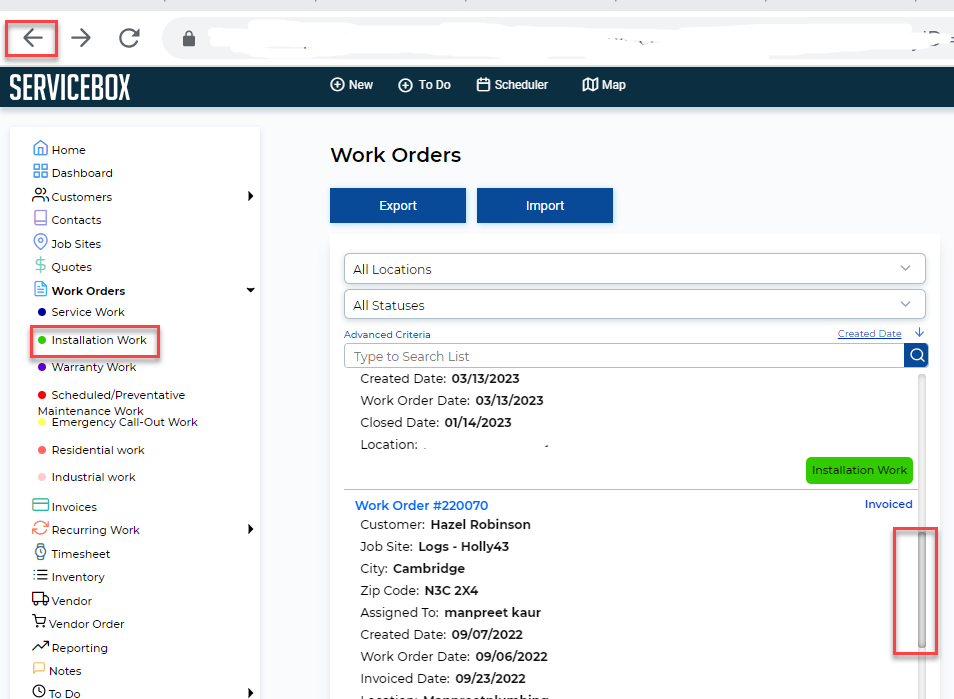This screenshot has height=699, width=954.
Task: Collapse the Work Orders submenu arrow
Action: [250, 290]
